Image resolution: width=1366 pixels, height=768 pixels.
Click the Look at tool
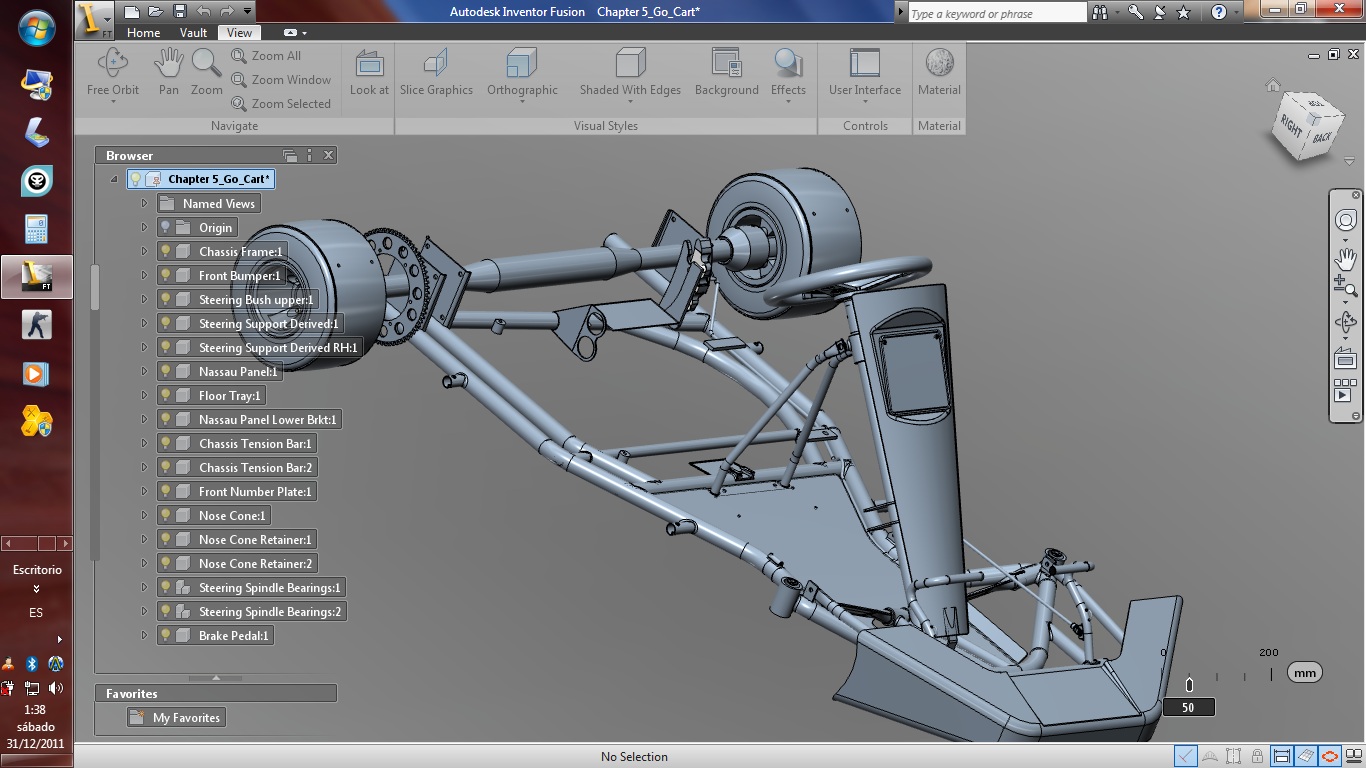tap(368, 70)
